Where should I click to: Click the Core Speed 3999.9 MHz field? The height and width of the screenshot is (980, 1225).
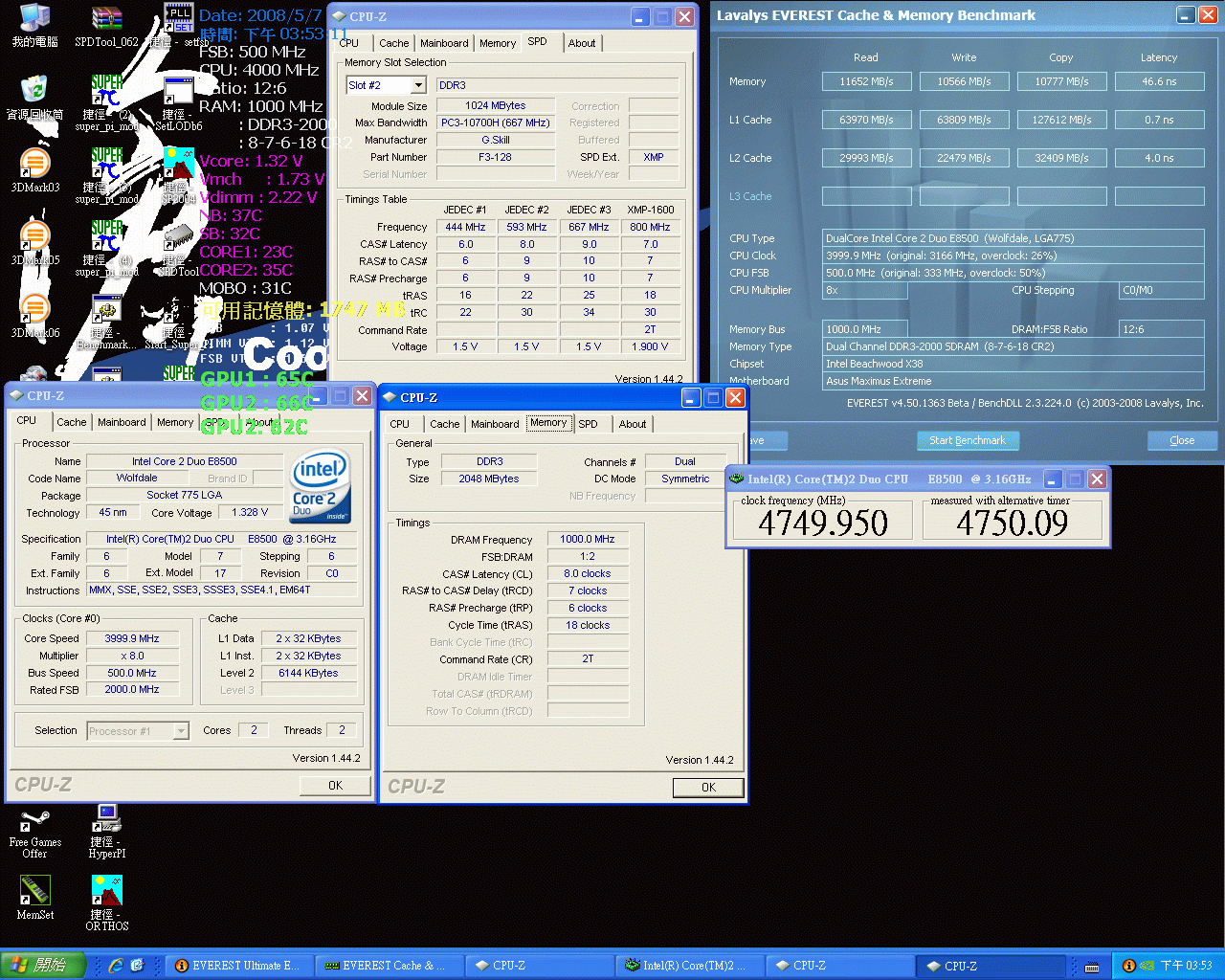coord(132,638)
